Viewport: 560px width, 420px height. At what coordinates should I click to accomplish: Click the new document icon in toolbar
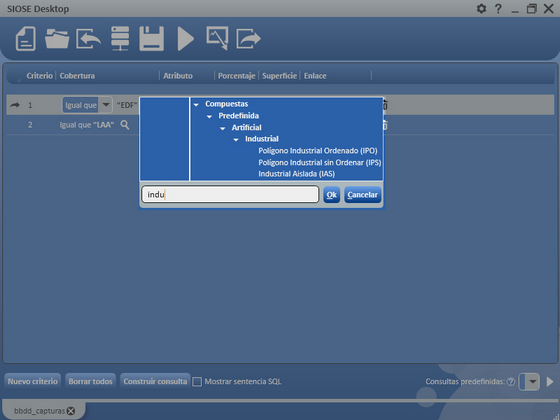tap(26, 39)
